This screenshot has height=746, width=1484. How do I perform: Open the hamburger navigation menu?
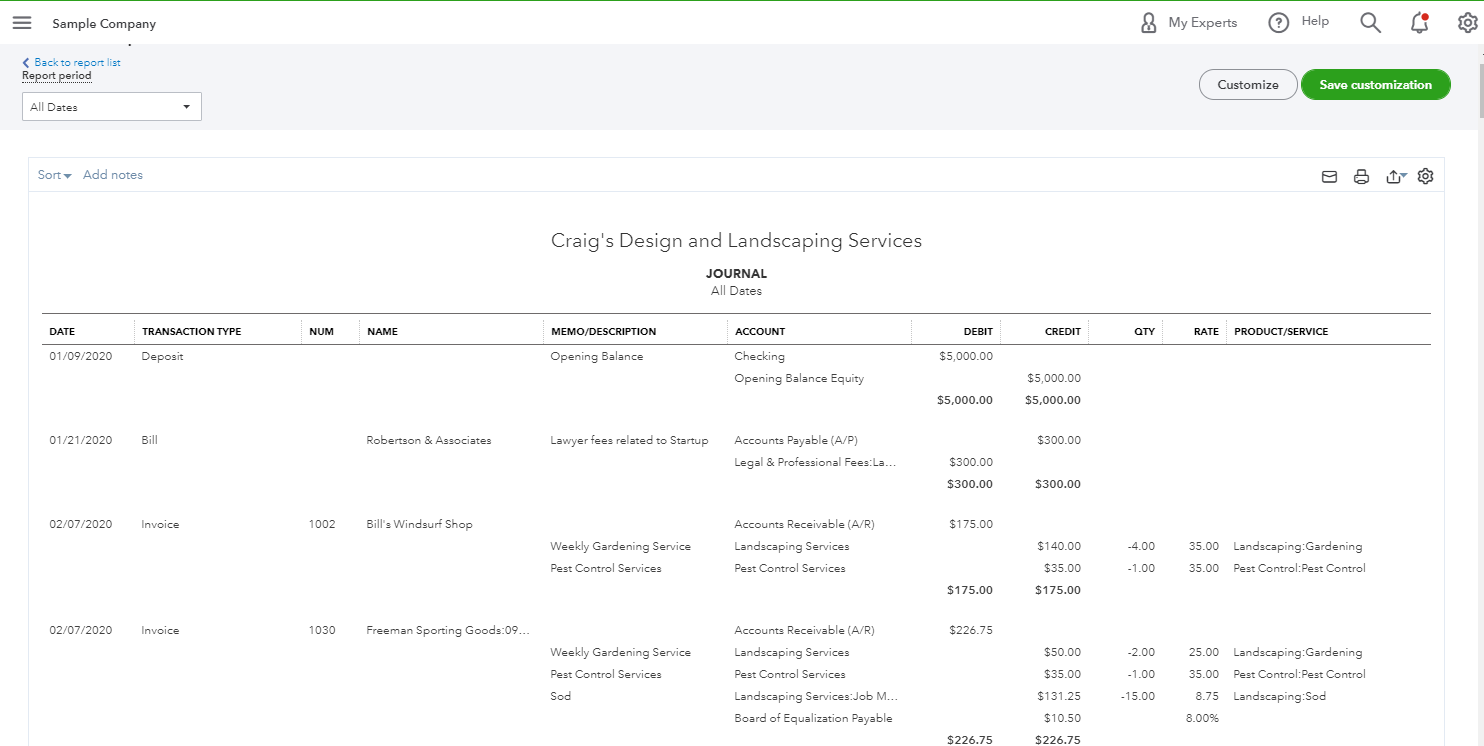(21, 22)
